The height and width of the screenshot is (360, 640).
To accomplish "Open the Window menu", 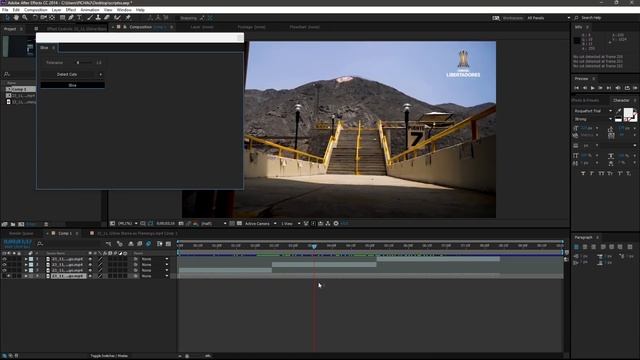I will 124,10.
